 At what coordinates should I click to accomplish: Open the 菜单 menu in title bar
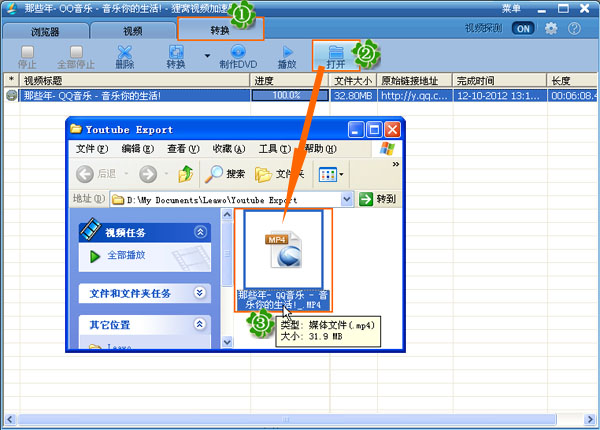pos(511,8)
